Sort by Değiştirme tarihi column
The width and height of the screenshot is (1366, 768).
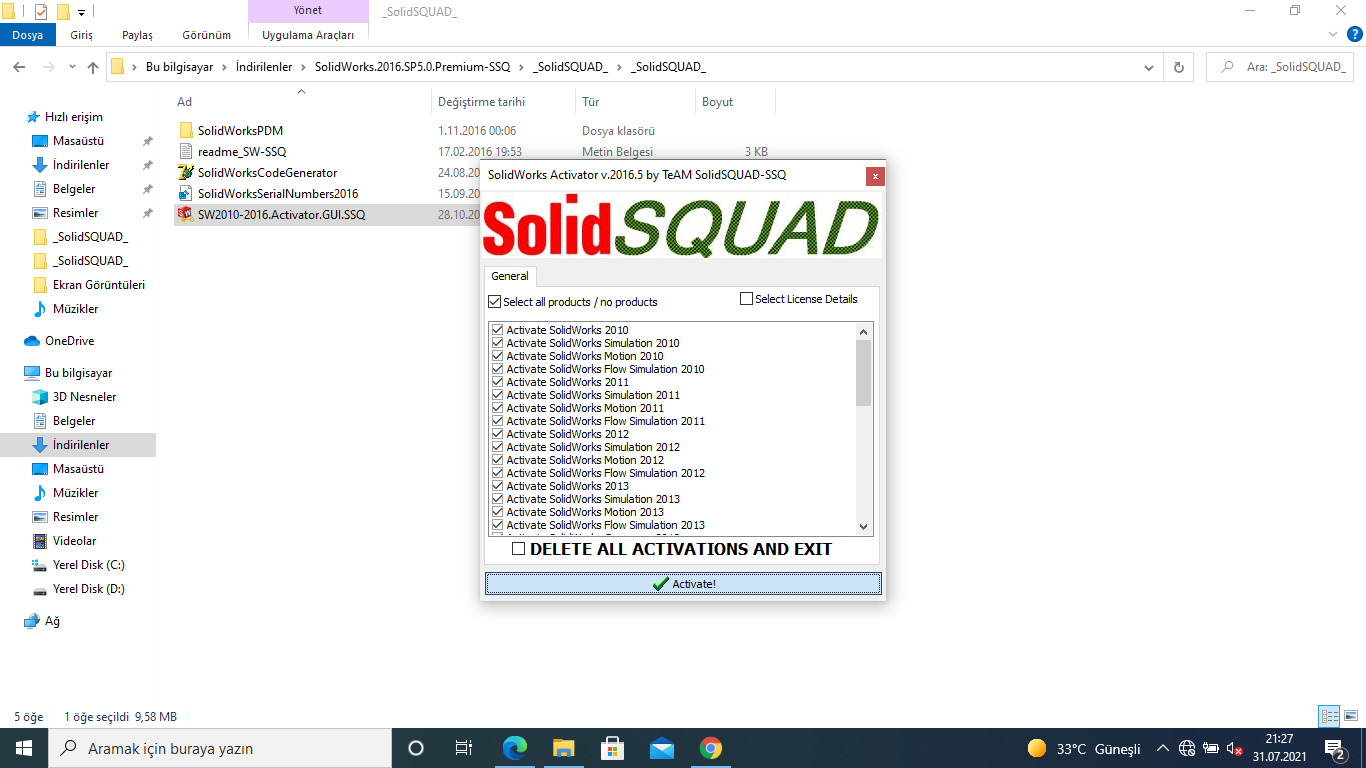click(x=481, y=102)
